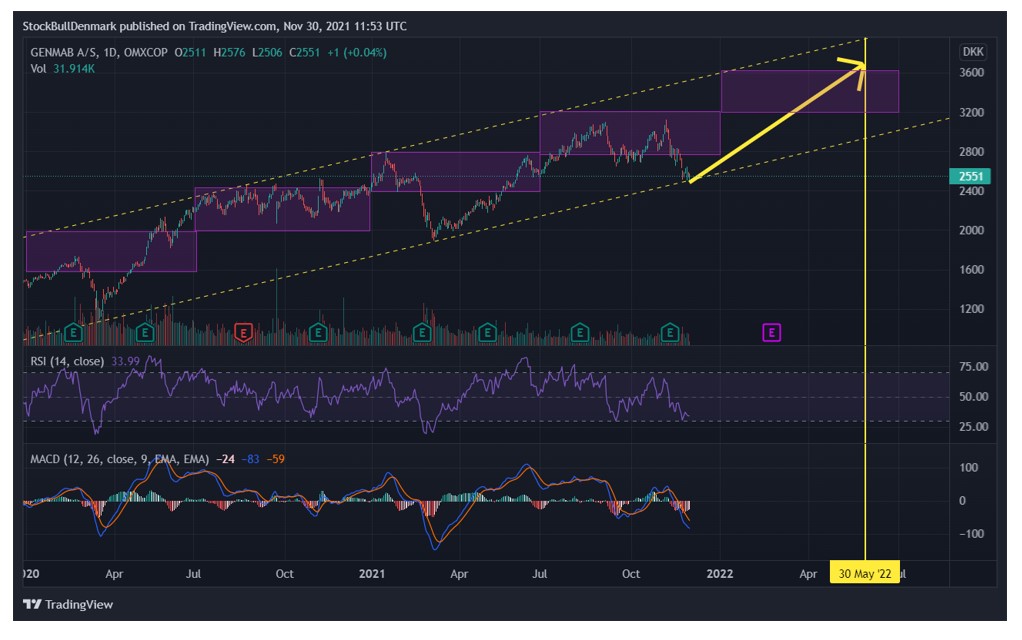
Task: Click the Vol 31.914K volume label
Action: point(63,68)
